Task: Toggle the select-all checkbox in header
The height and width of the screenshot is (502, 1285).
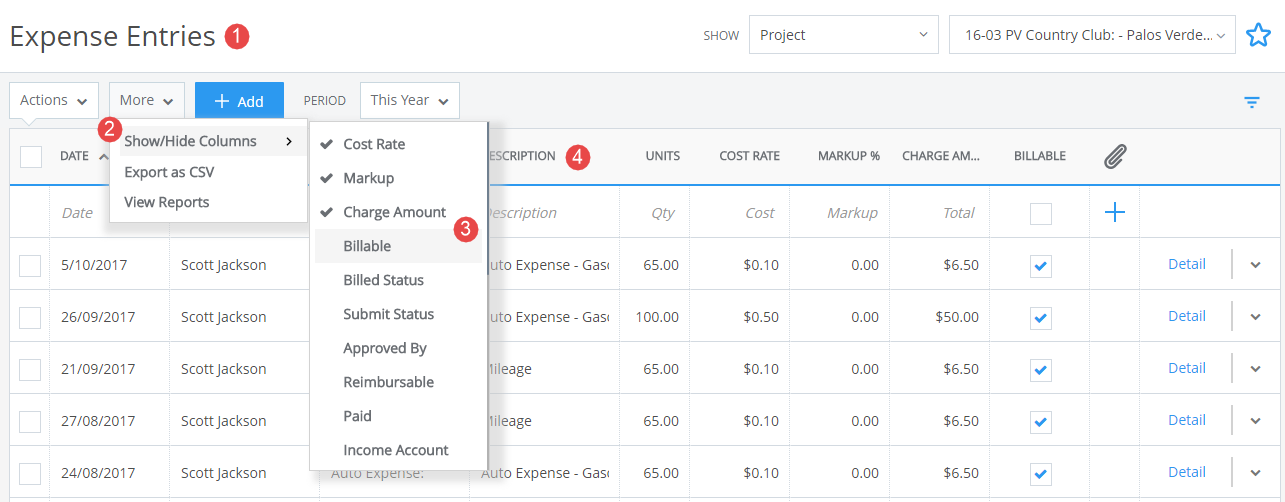Action: (31, 156)
